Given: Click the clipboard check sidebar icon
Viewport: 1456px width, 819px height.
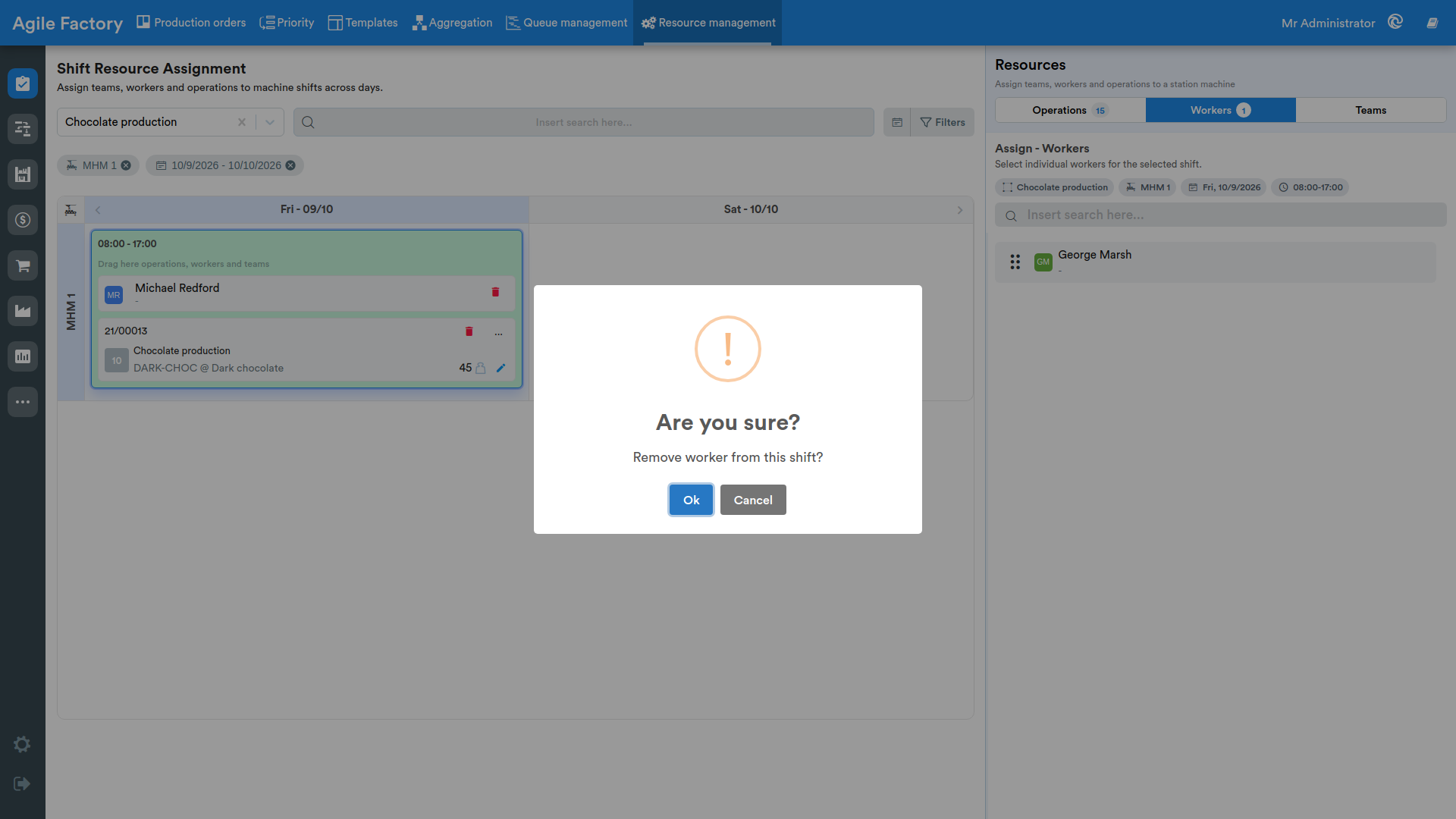Looking at the screenshot, I should click(x=23, y=83).
